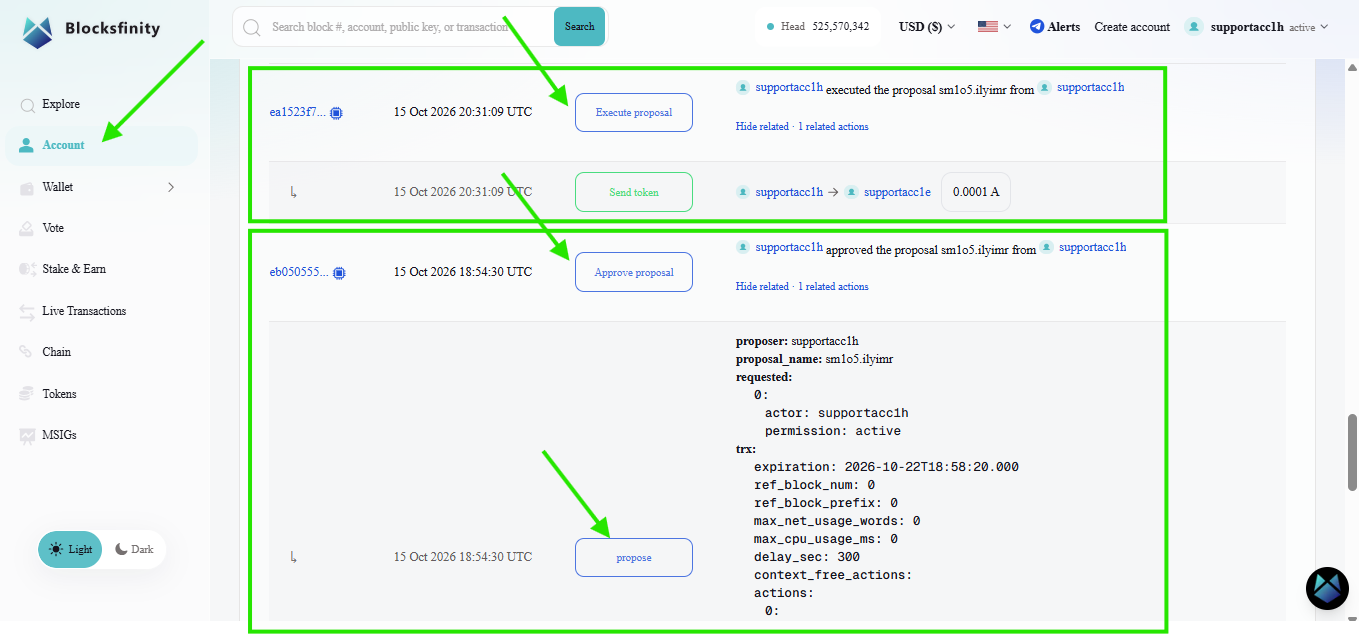Open Live Transactions page
The image size is (1359, 635).
point(84,311)
